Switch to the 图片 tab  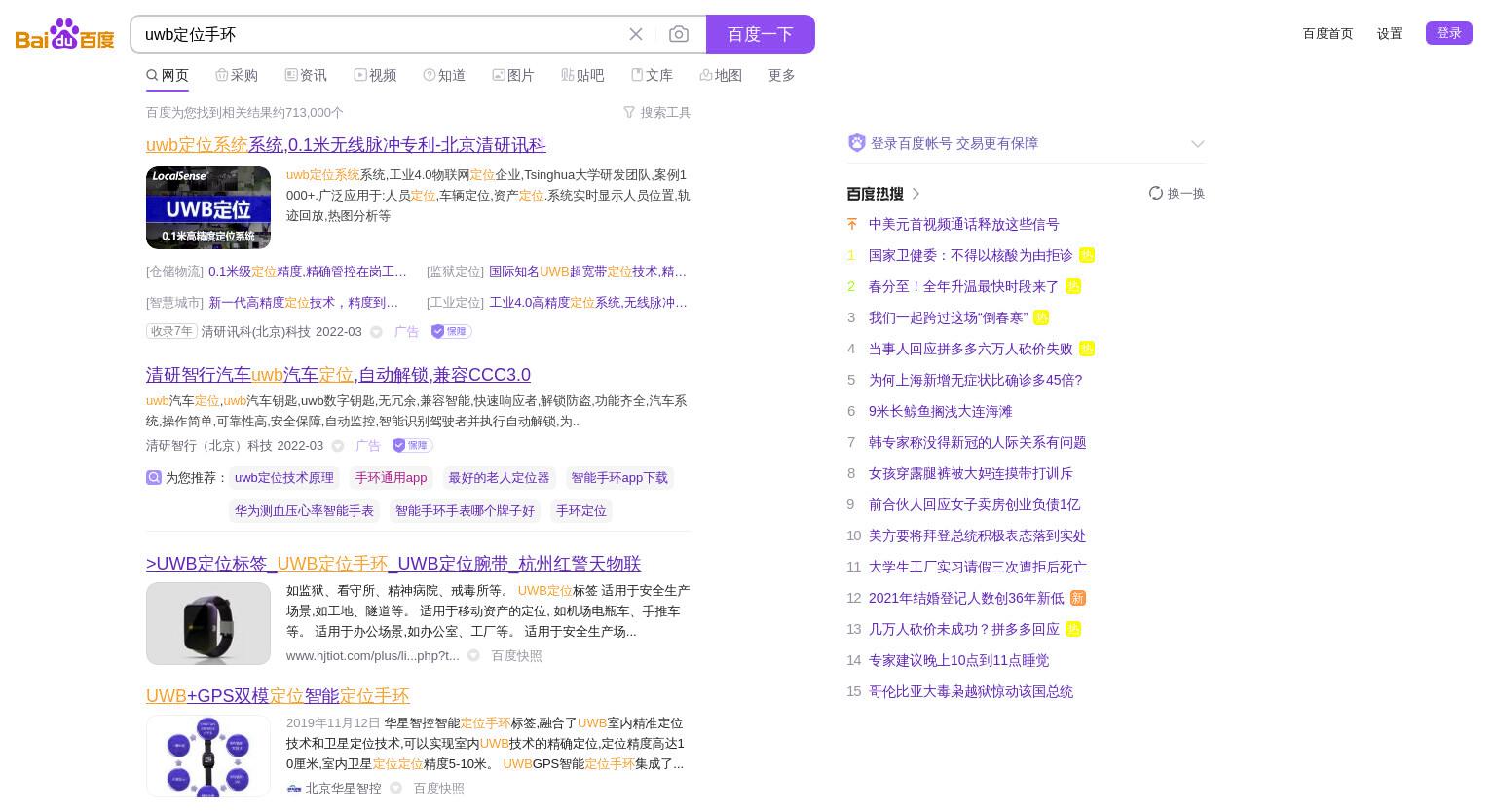(x=513, y=75)
